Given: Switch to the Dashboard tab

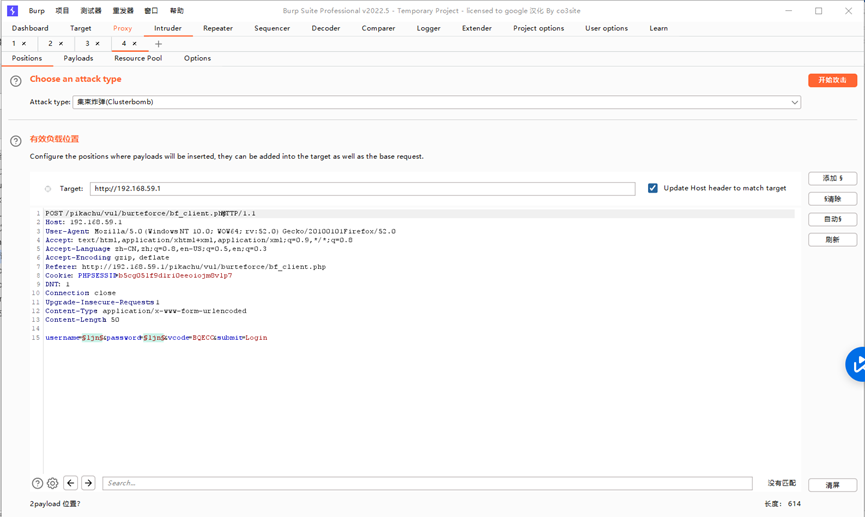Looking at the screenshot, I should pos(30,28).
